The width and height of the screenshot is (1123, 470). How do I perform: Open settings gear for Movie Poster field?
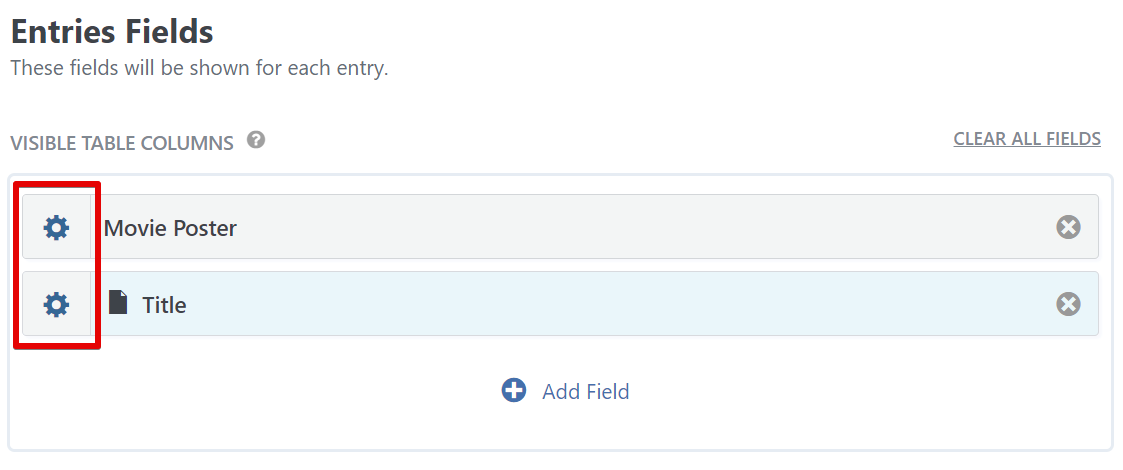coord(57,228)
